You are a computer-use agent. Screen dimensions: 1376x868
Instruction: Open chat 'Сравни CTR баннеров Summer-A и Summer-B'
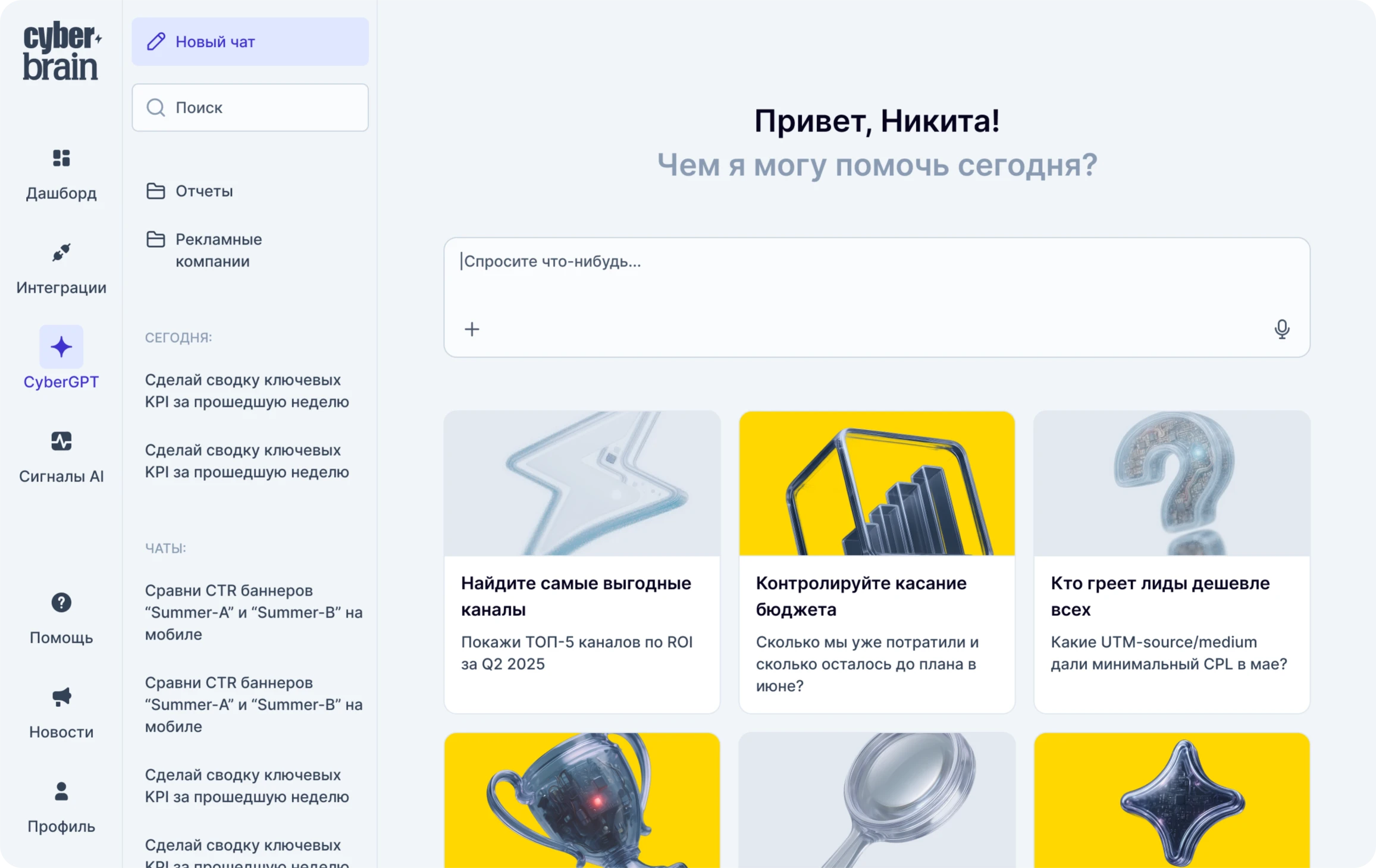pos(253,612)
